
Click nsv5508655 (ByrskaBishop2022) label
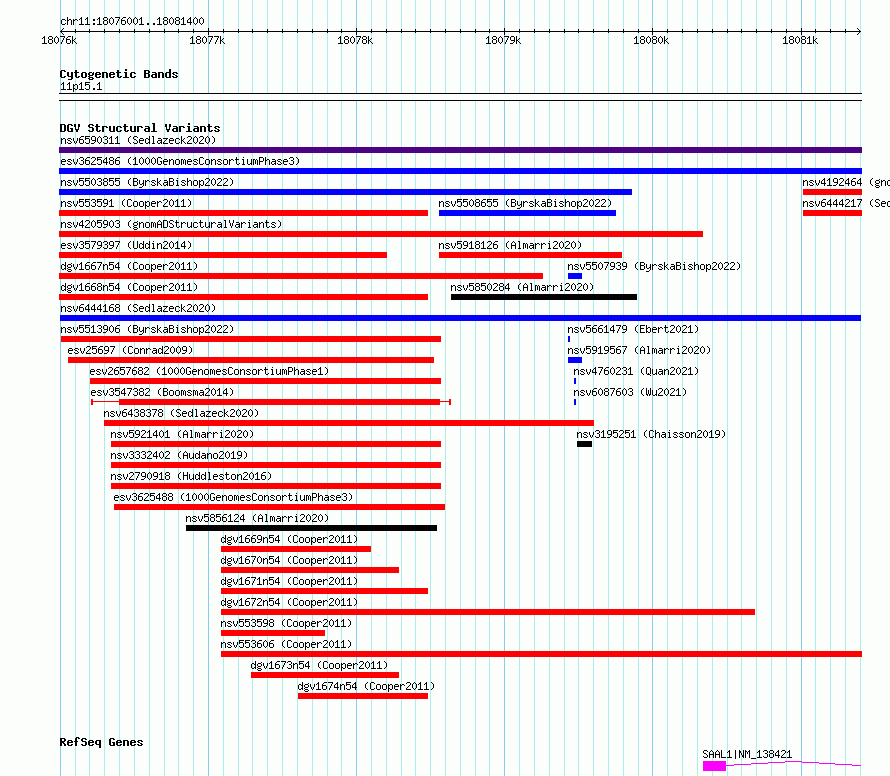click(525, 203)
